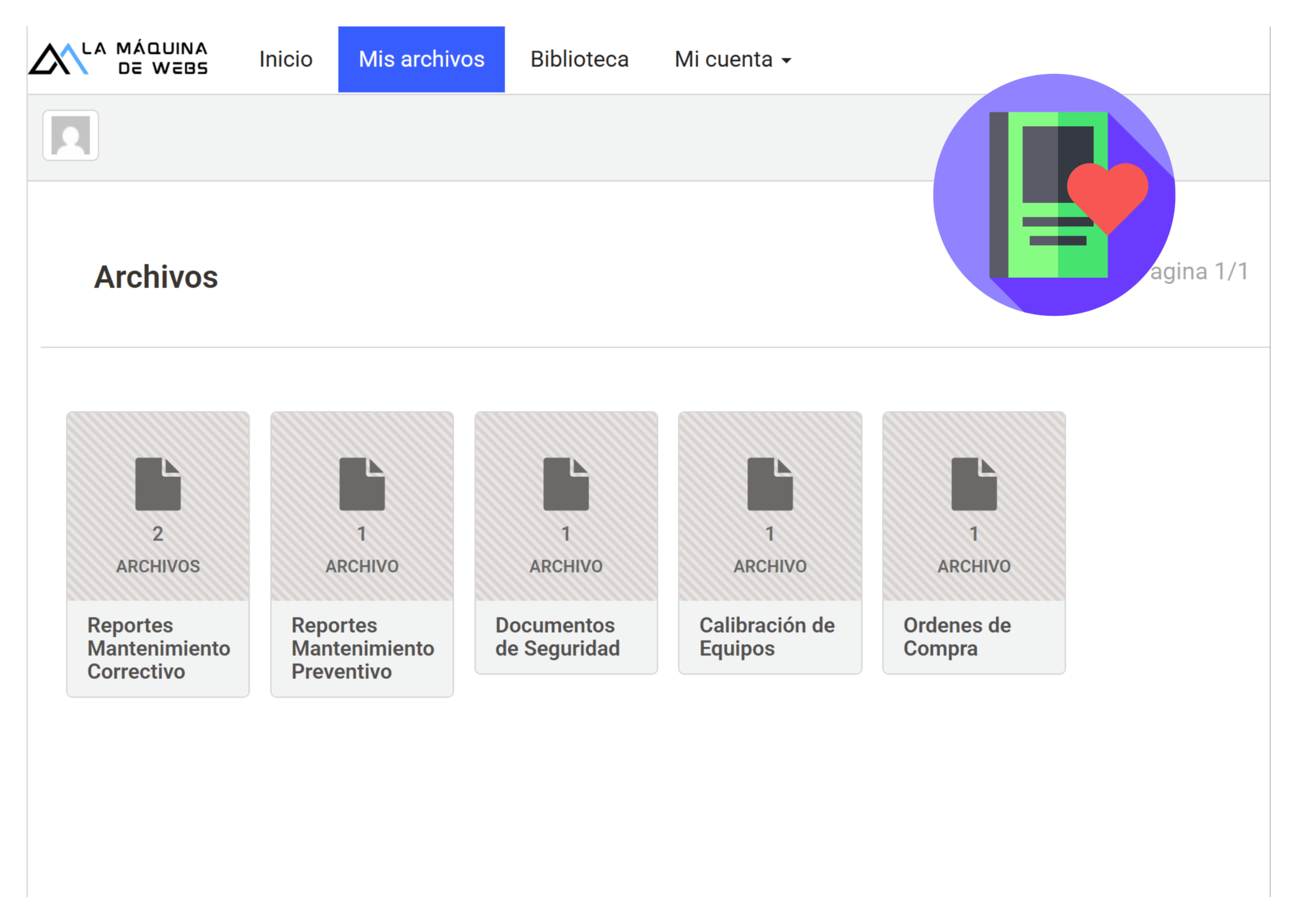
Task: Click the green book with heart icon
Action: (1054, 194)
